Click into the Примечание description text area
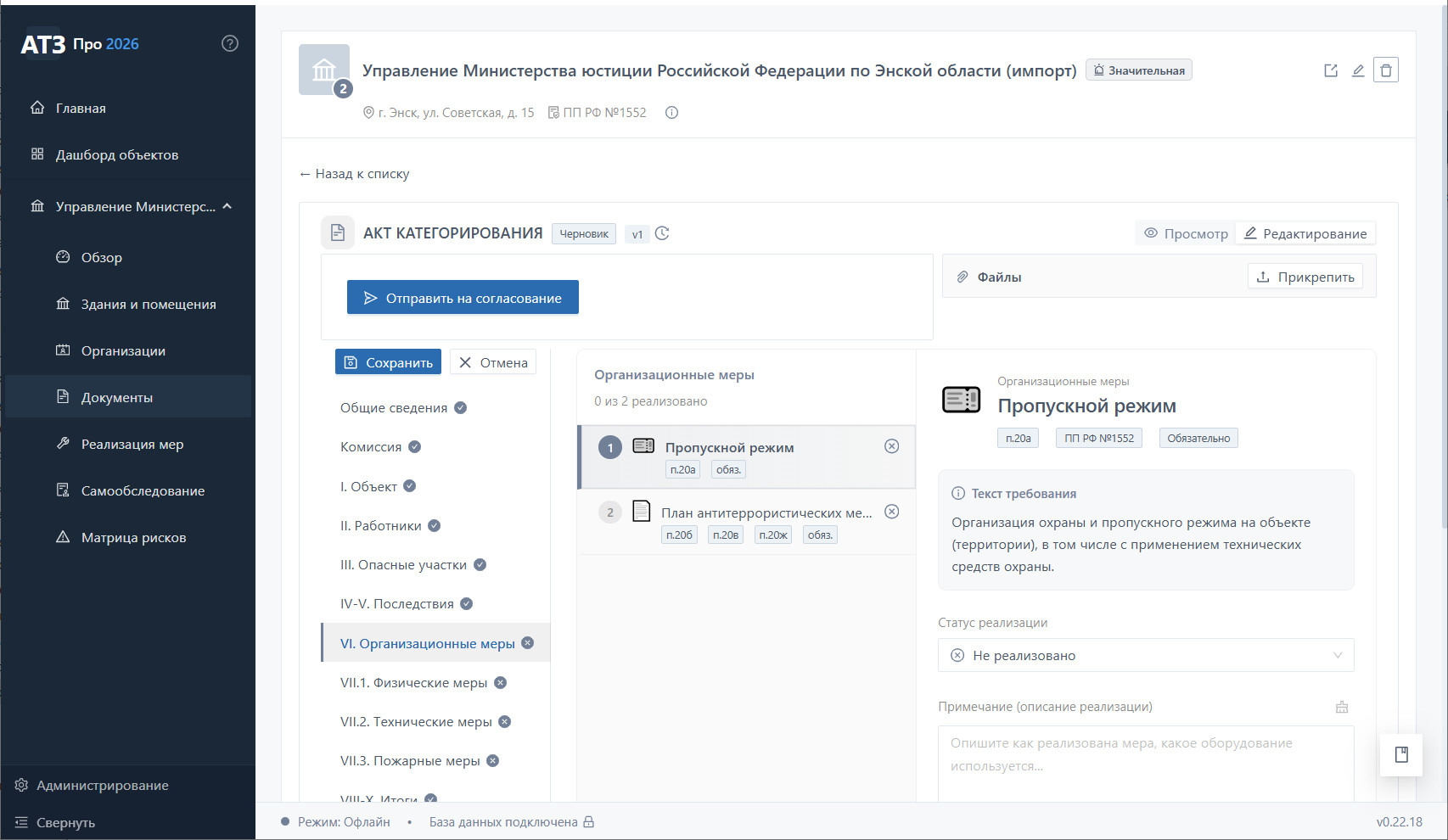Screen dimensions: 1448x840 1146,764
